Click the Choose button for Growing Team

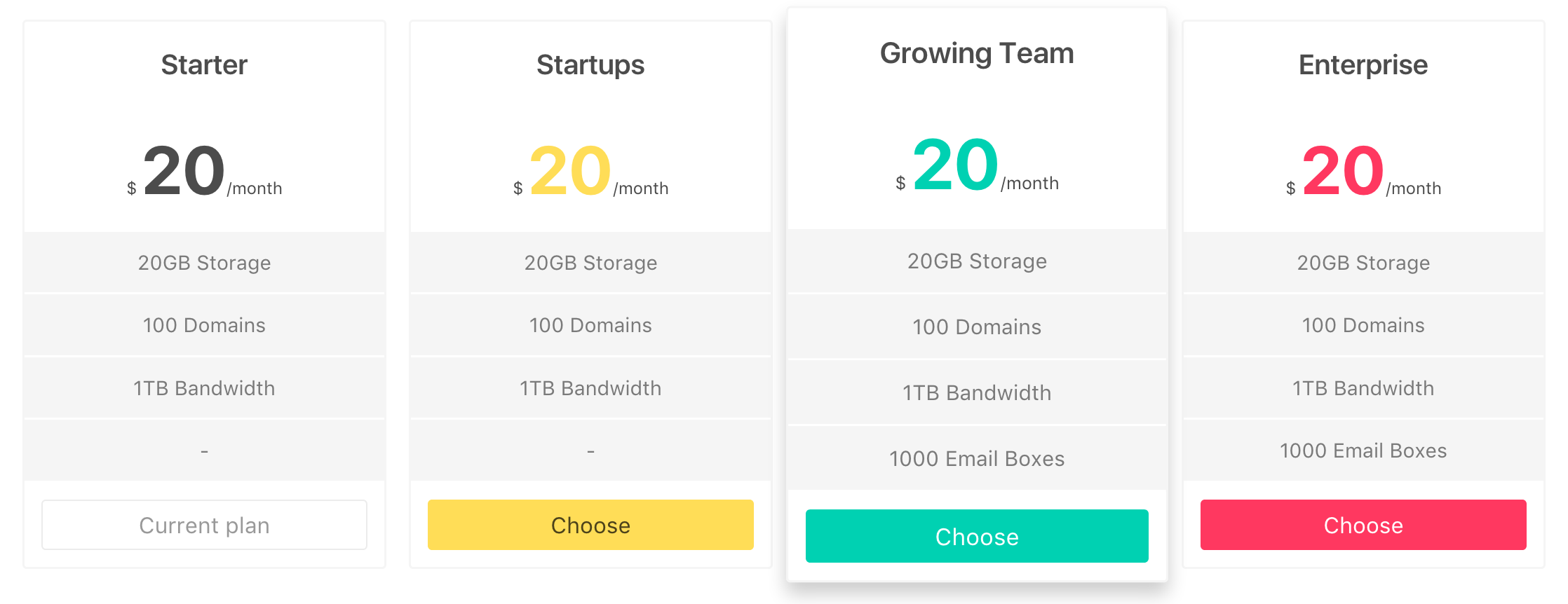(x=977, y=536)
